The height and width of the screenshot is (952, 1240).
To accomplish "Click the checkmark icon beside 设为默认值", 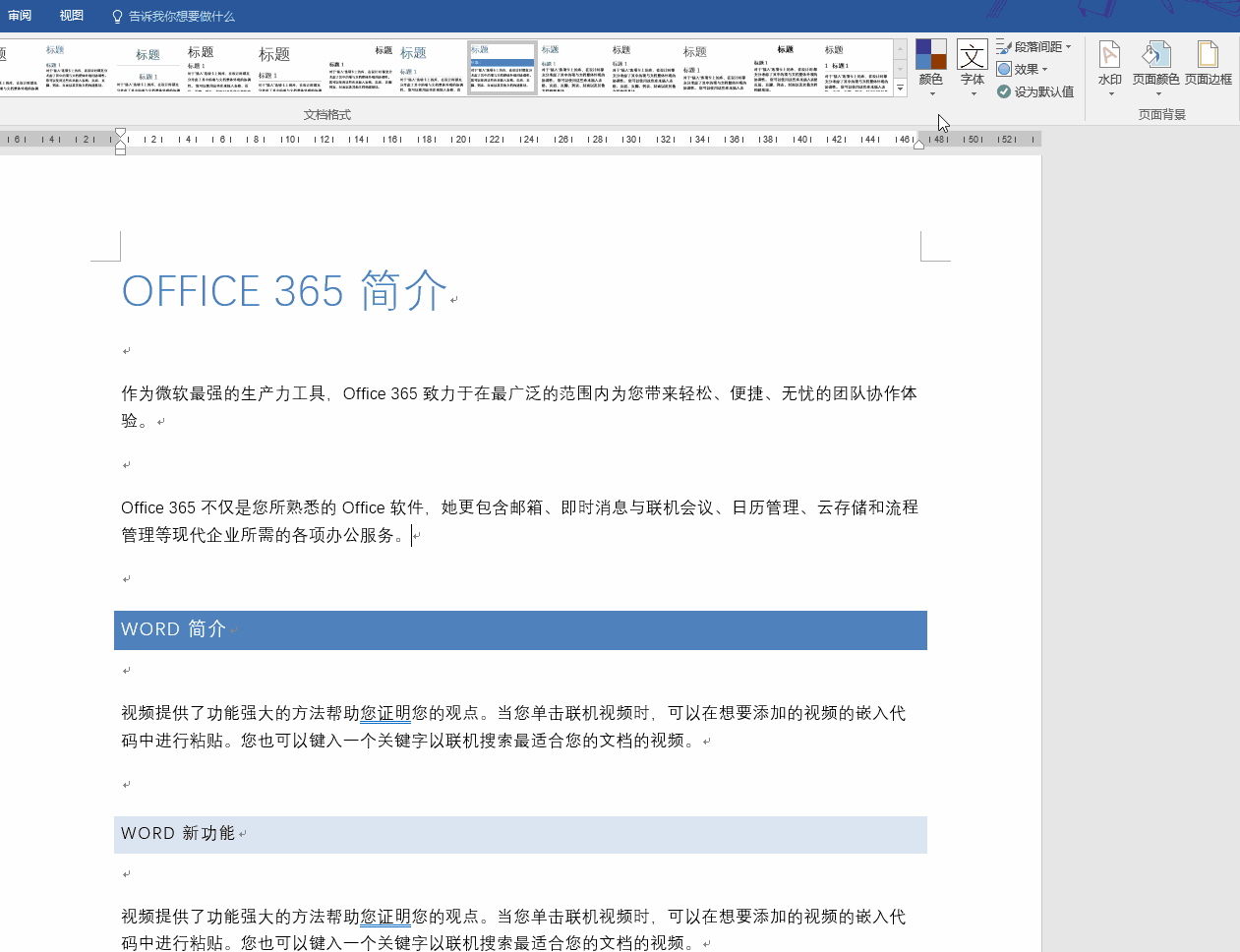I will coord(1004,91).
